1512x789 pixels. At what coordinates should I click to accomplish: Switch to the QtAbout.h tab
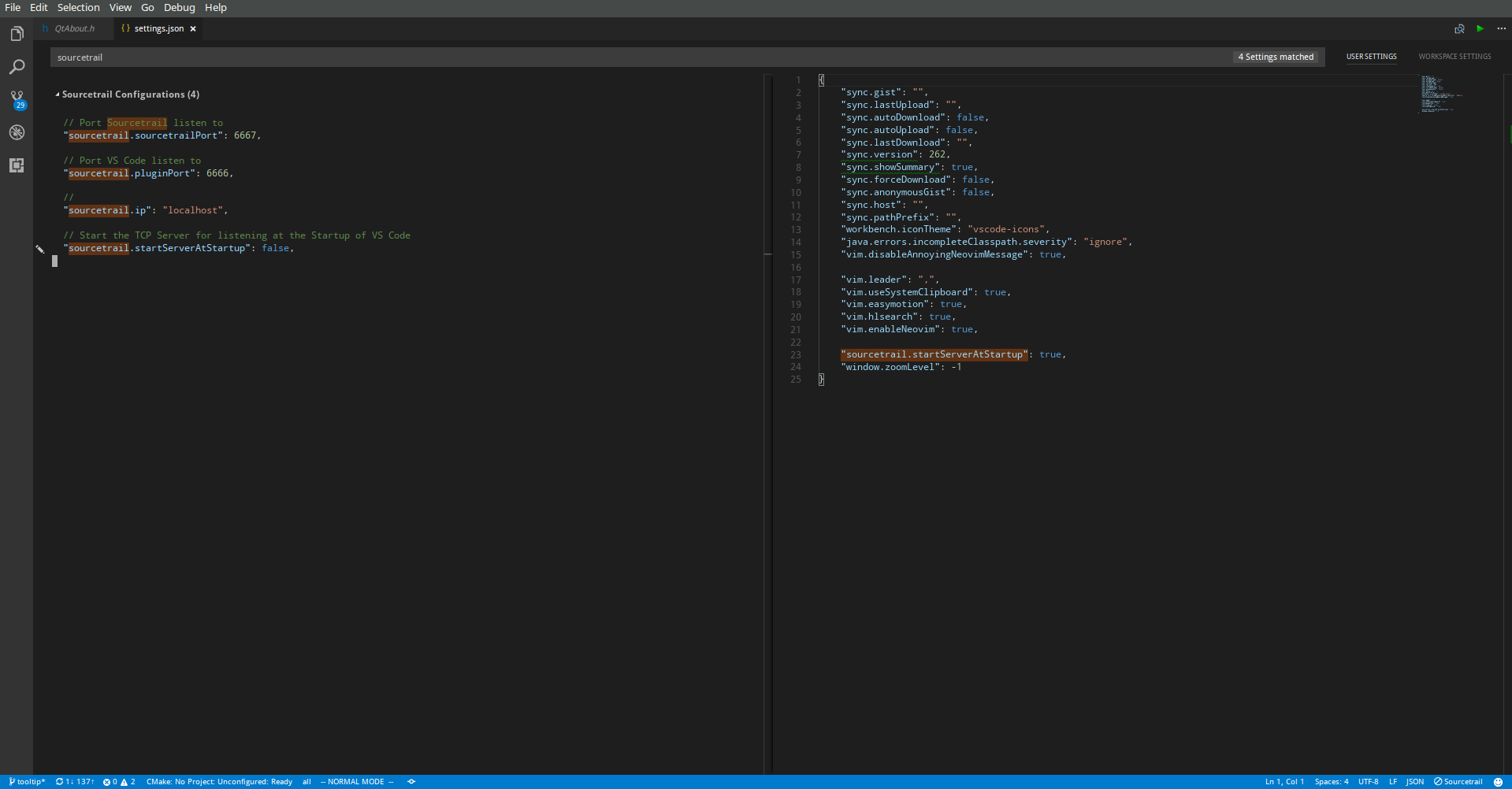tap(73, 28)
